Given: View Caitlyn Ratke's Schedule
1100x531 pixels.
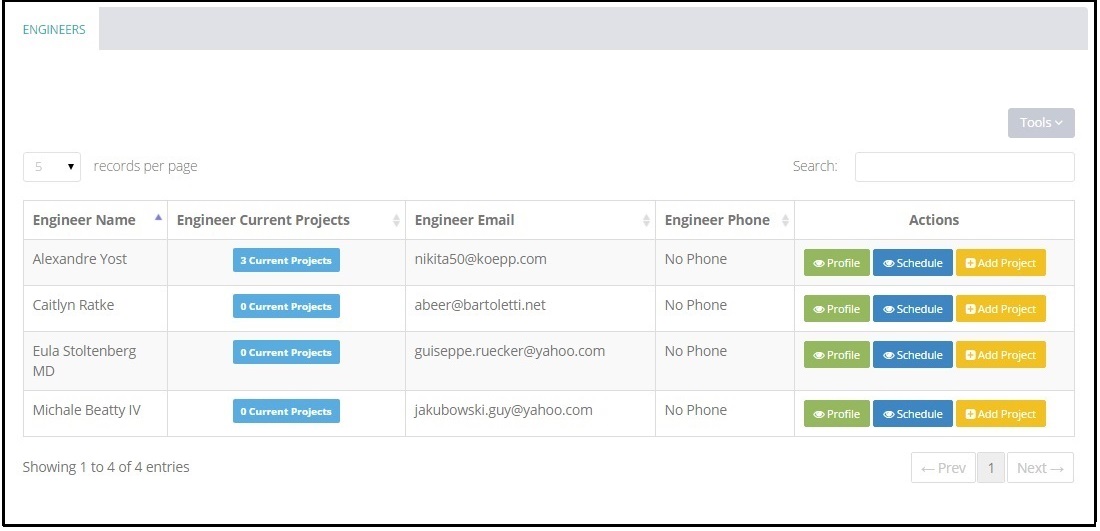Looking at the screenshot, I should 912,309.
